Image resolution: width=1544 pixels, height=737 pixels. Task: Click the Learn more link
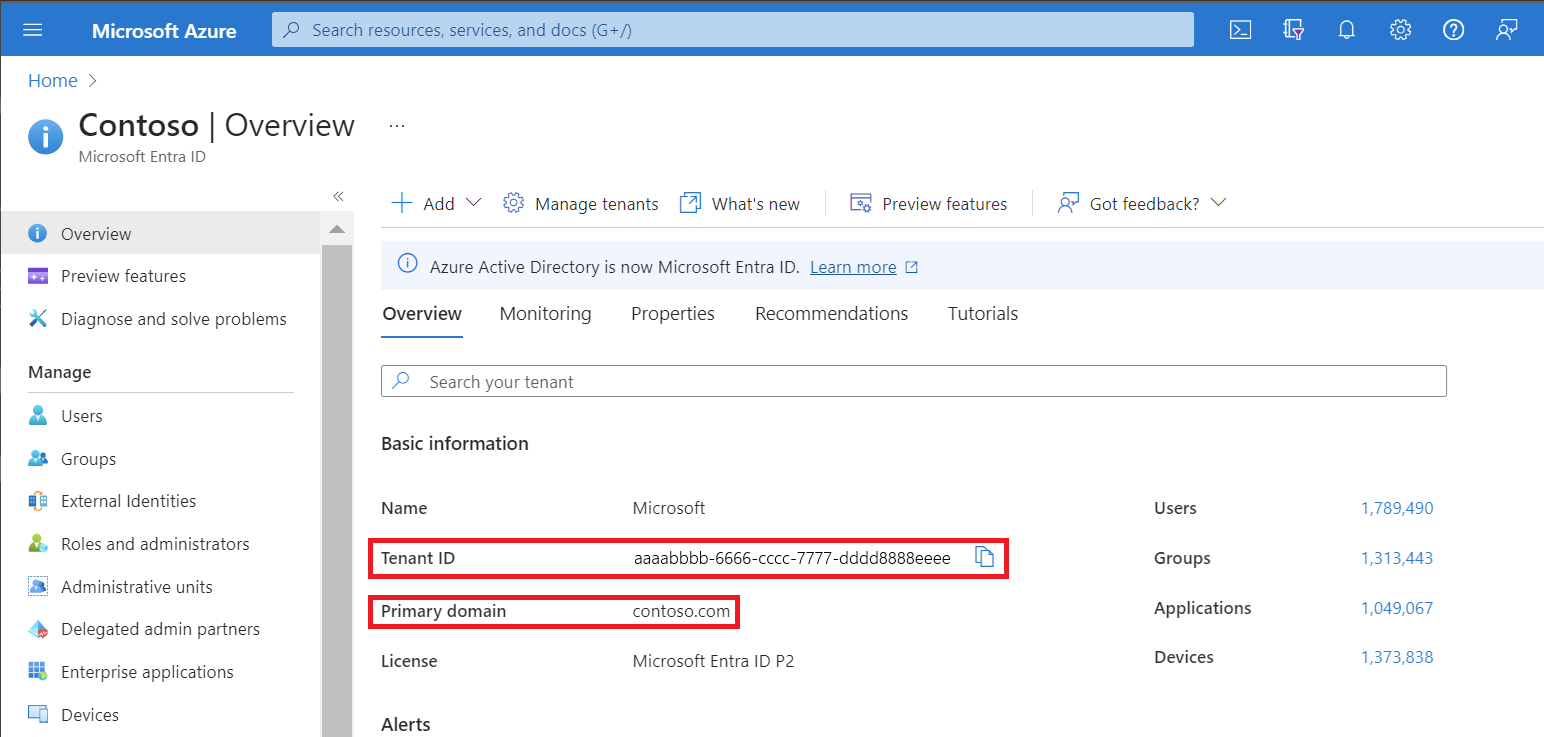(853, 267)
